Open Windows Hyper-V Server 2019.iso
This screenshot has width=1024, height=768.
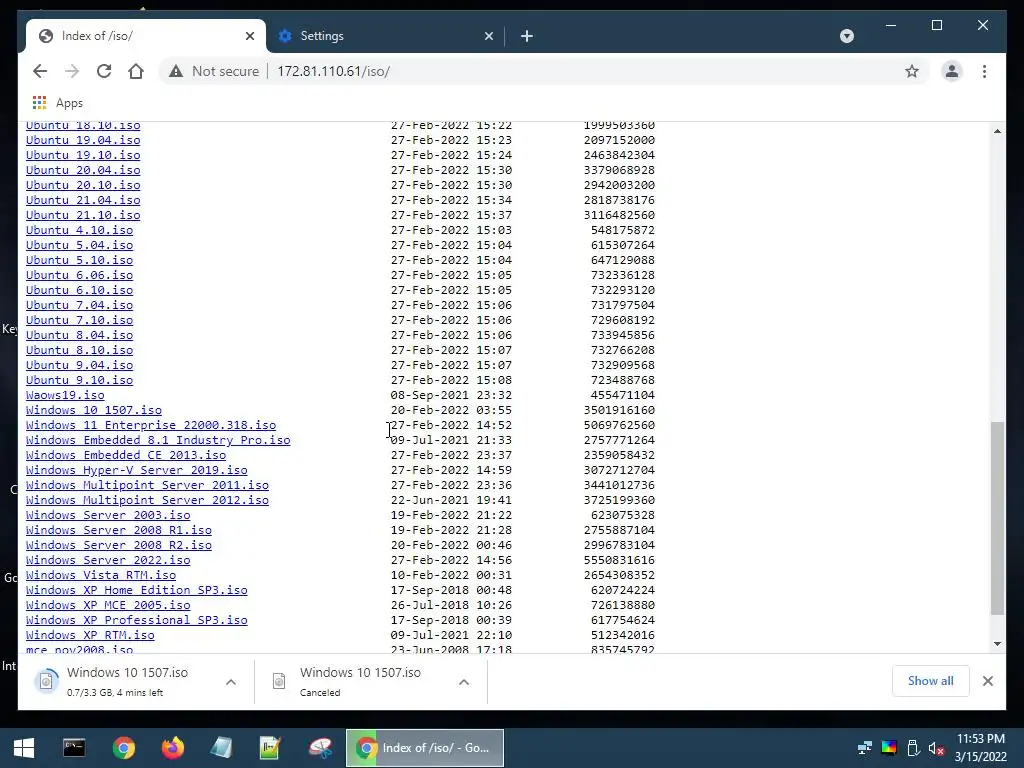[x=136, y=470]
